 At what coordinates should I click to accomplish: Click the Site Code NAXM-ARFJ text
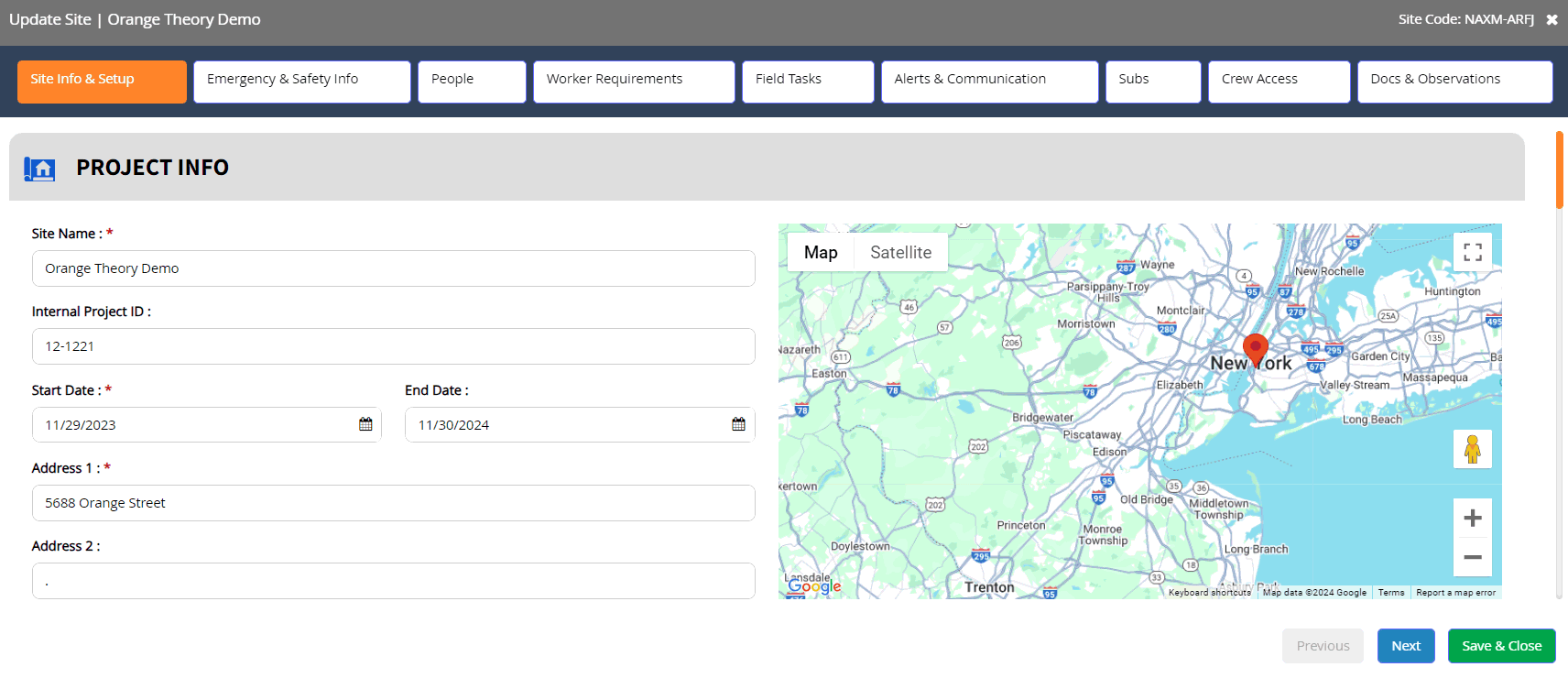click(1465, 19)
